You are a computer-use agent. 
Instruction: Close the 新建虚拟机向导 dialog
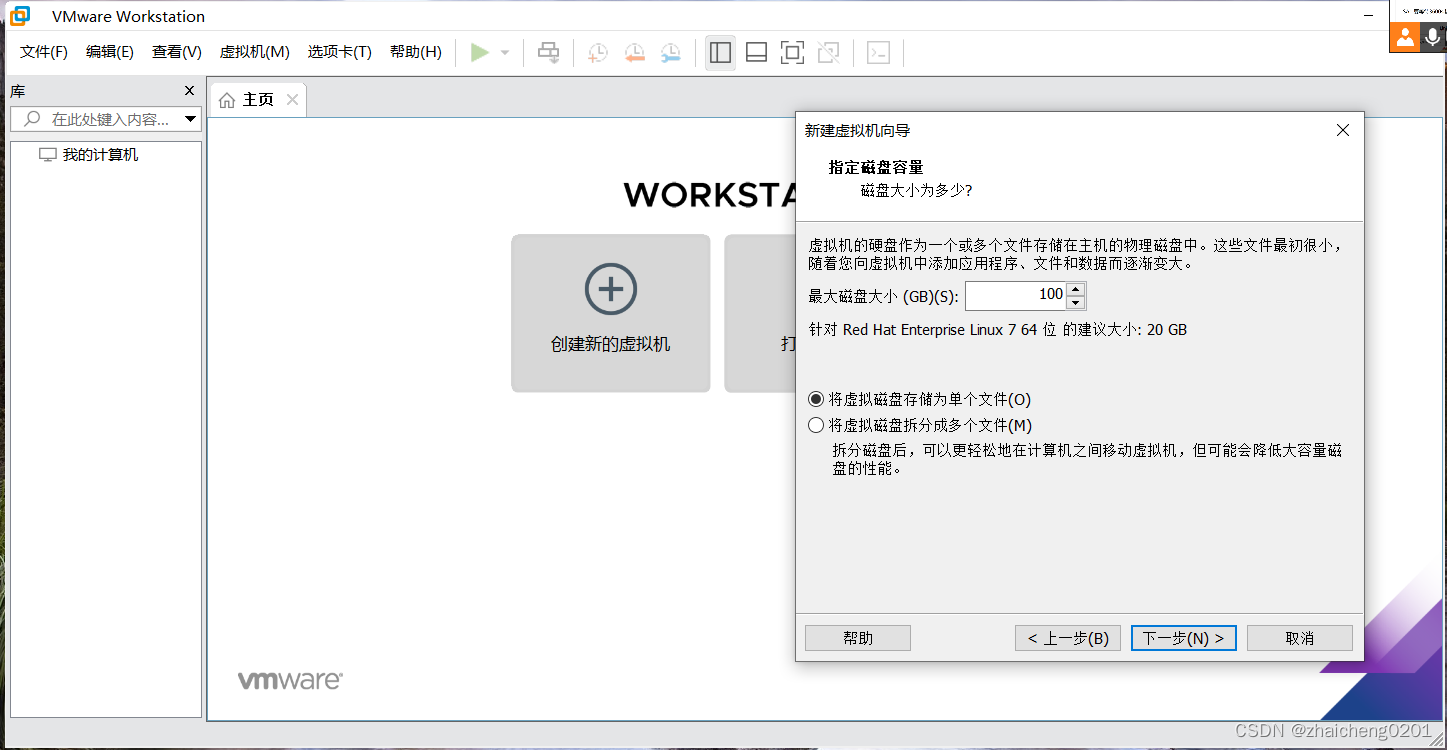click(1343, 130)
